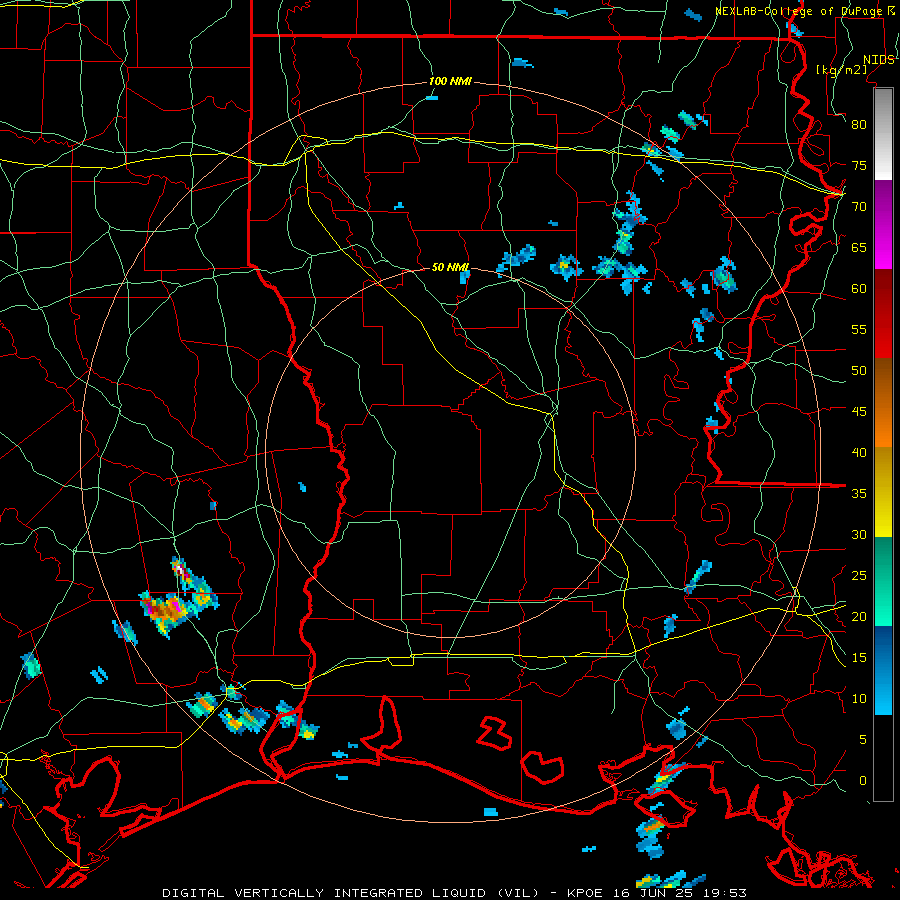Click the "60" value on the color scale
This screenshot has height=900, width=900.
859,289
